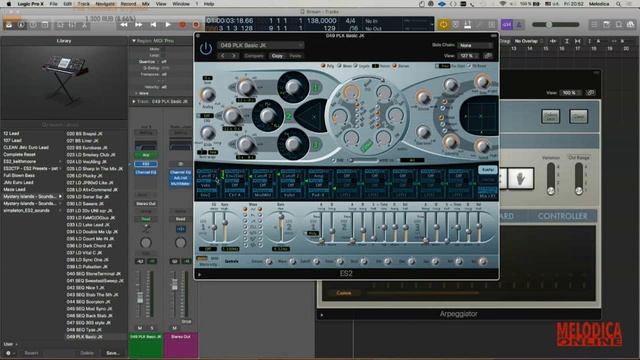Mute the Stereo Out channel strip
640x360 pixels.
174,328
